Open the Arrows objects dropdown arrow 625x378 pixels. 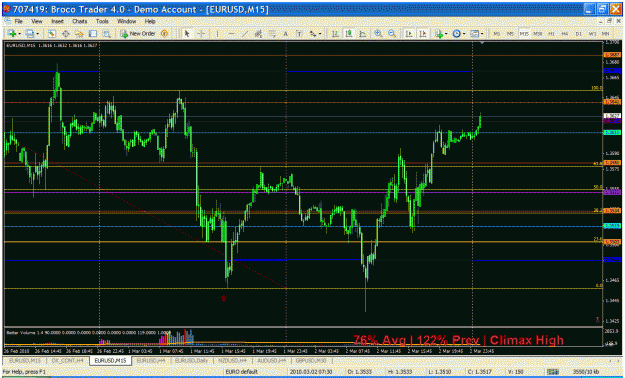coord(320,34)
